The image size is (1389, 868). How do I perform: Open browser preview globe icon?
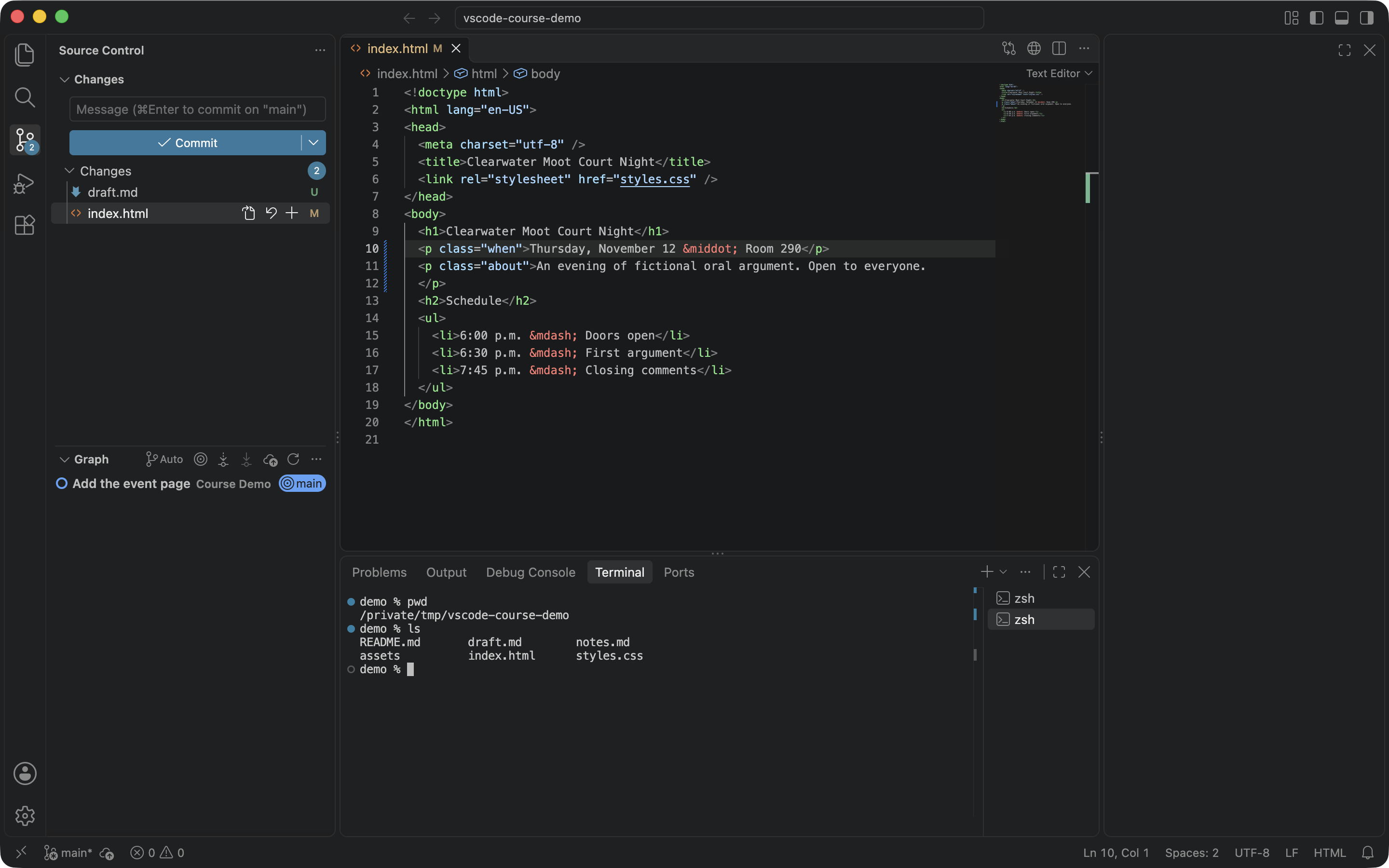(1034, 49)
